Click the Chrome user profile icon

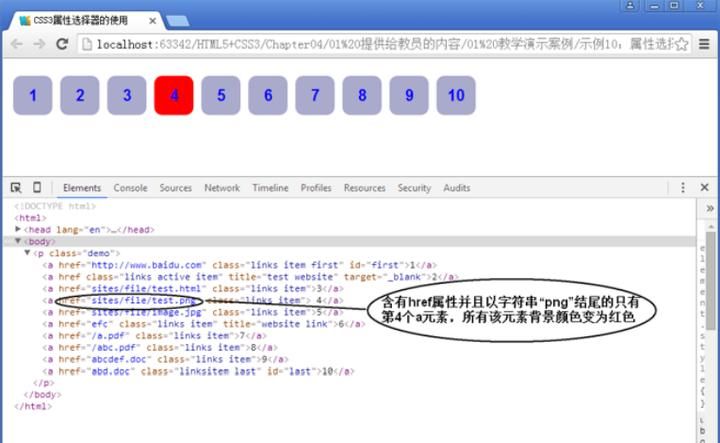(x=630, y=6)
